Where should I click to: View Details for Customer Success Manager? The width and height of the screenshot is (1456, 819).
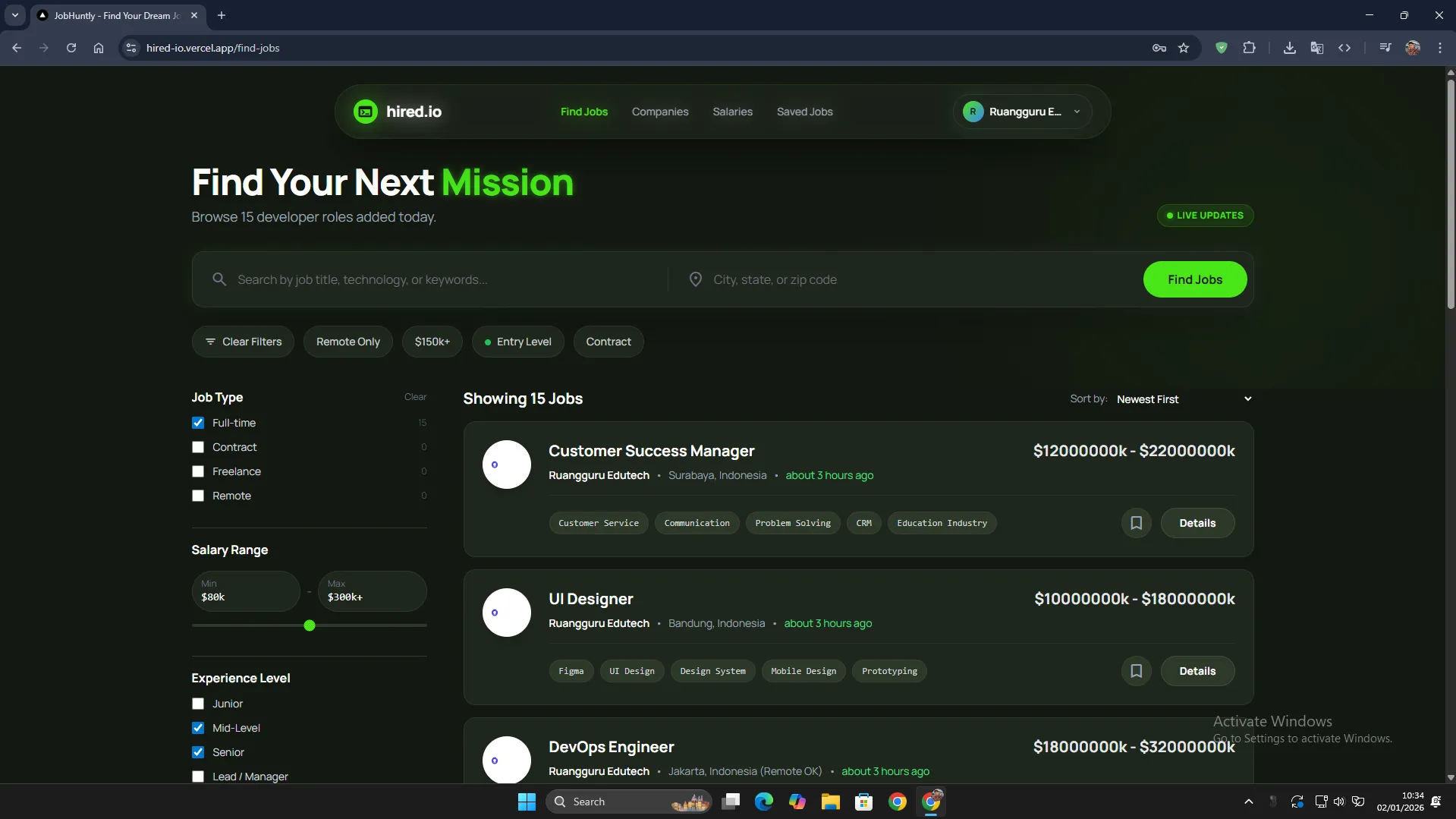click(1197, 523)
